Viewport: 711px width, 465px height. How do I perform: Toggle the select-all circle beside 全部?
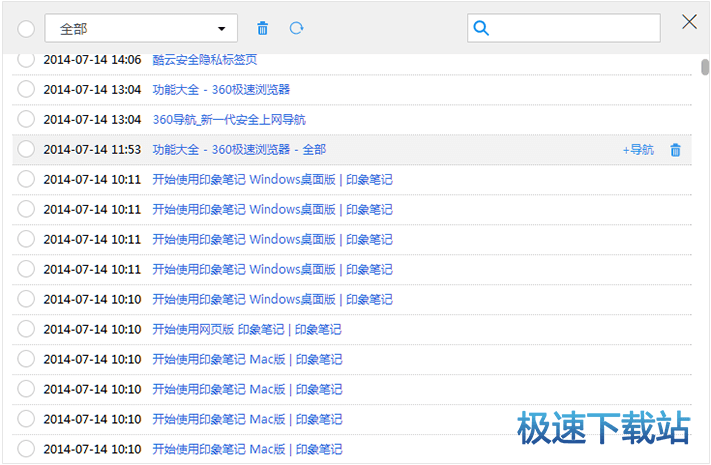(x=26, y=29)
